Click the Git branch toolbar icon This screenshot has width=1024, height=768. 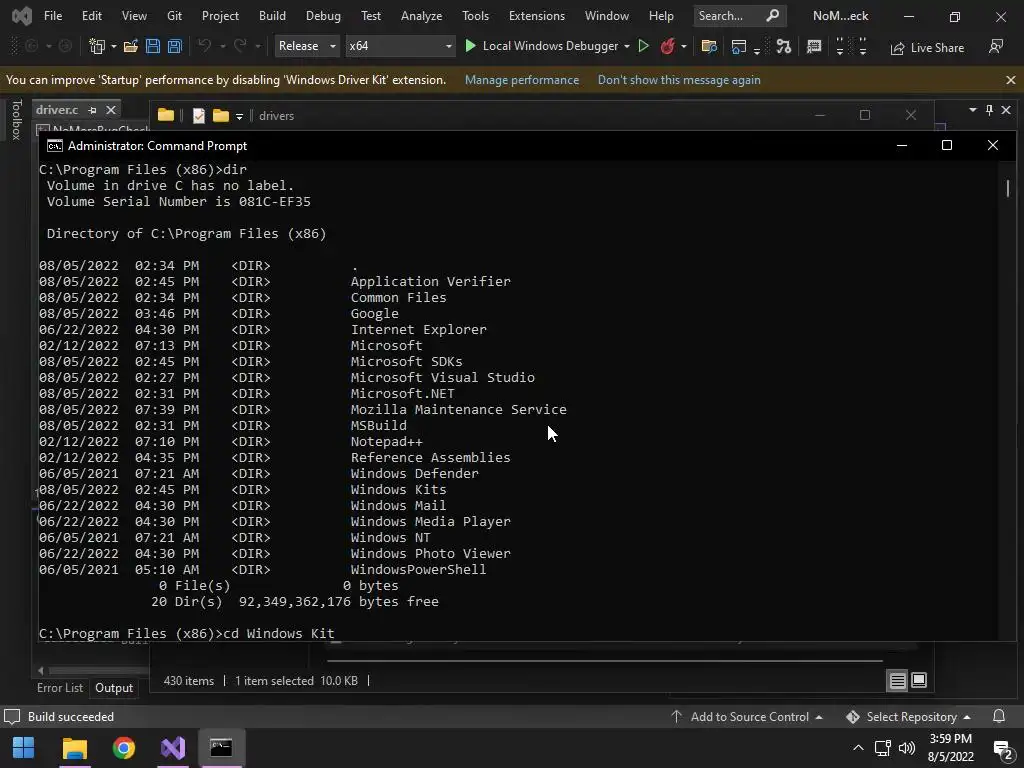click(x=784, y=46)
